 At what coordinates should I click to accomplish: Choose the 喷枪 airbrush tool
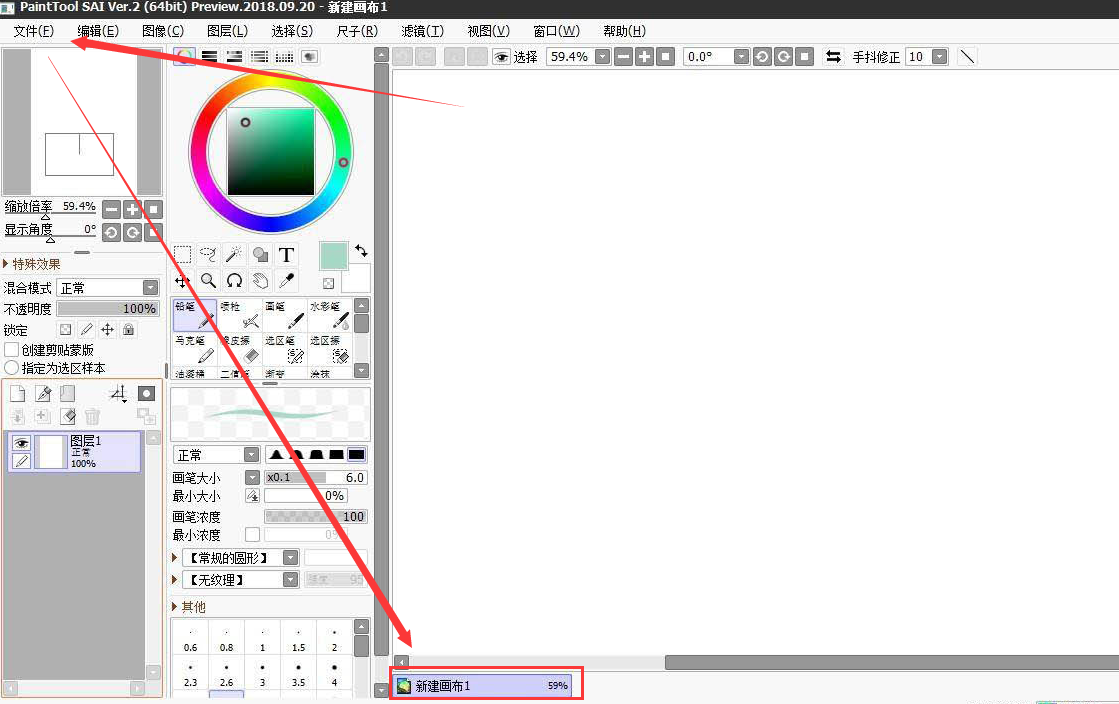[240, 315]
